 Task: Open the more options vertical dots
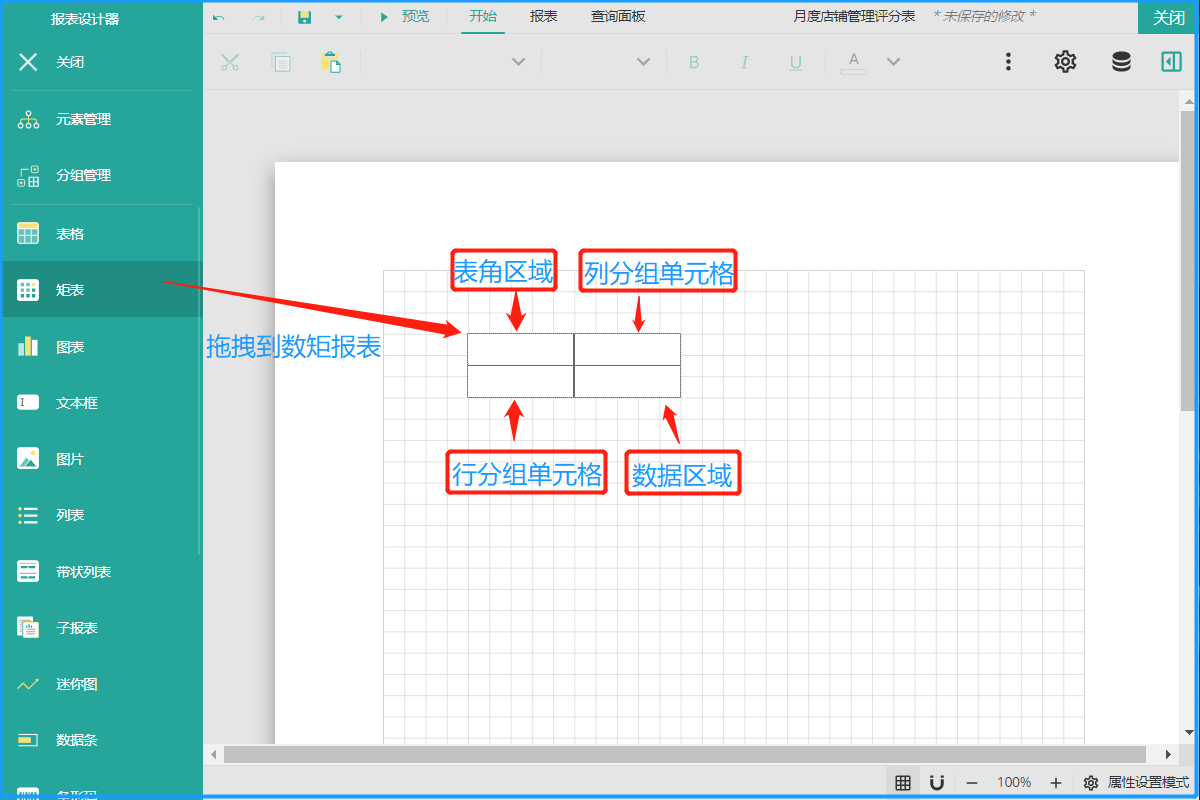point(1008,62)
